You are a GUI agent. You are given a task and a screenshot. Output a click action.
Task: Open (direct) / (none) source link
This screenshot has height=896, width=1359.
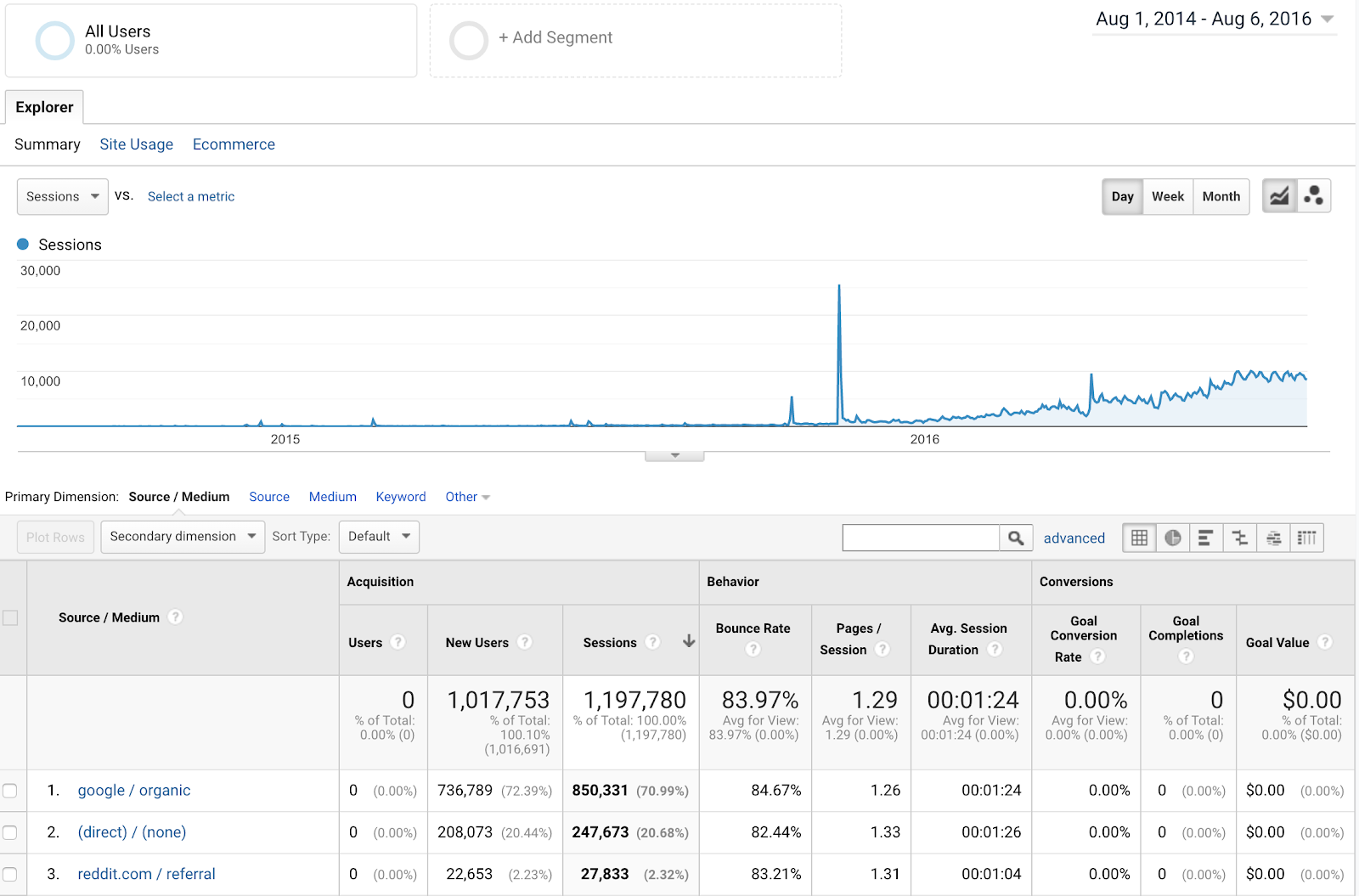[132, 832]
